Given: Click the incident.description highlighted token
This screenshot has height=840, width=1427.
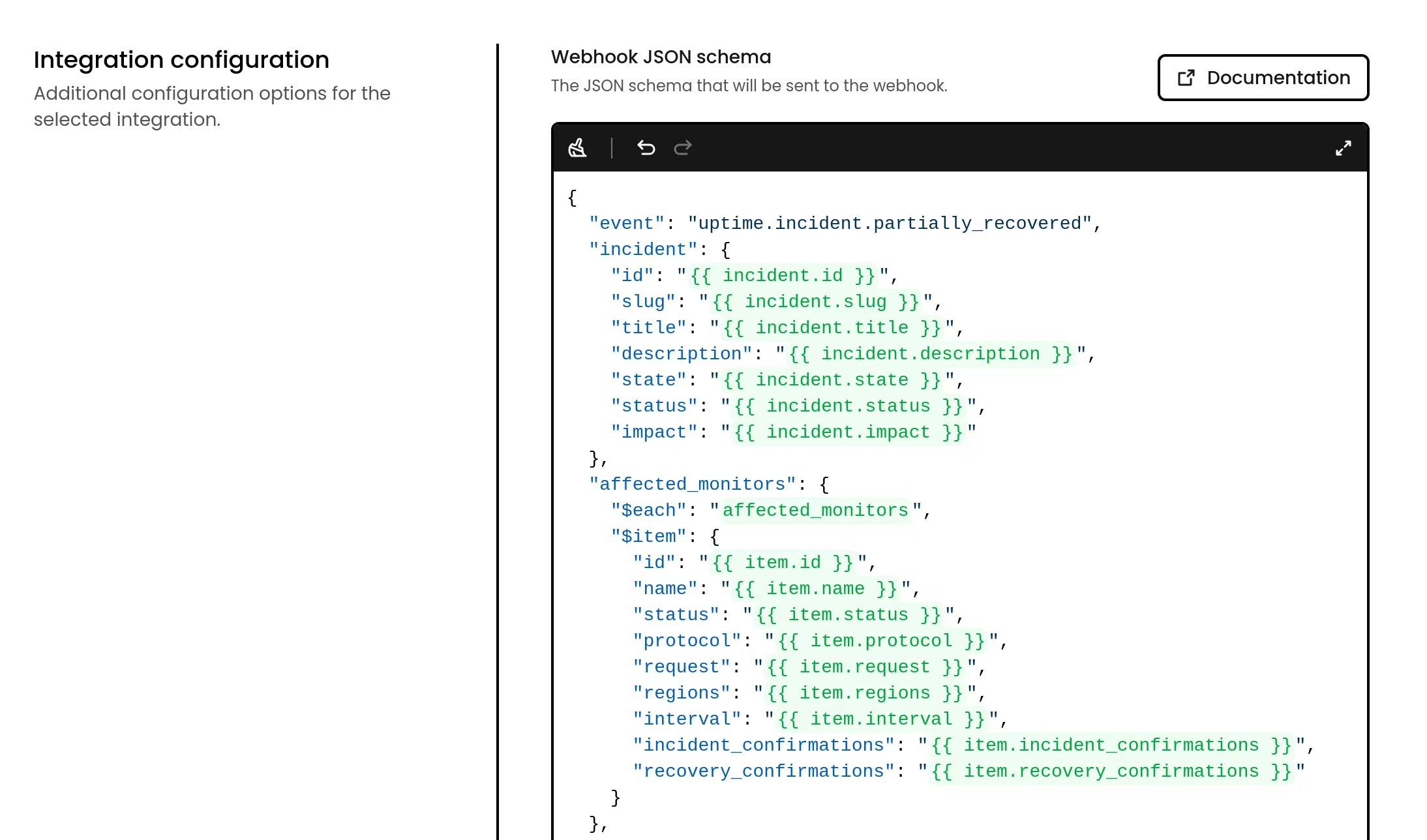Looking at the screenshot, I should (x=926, y=353).
